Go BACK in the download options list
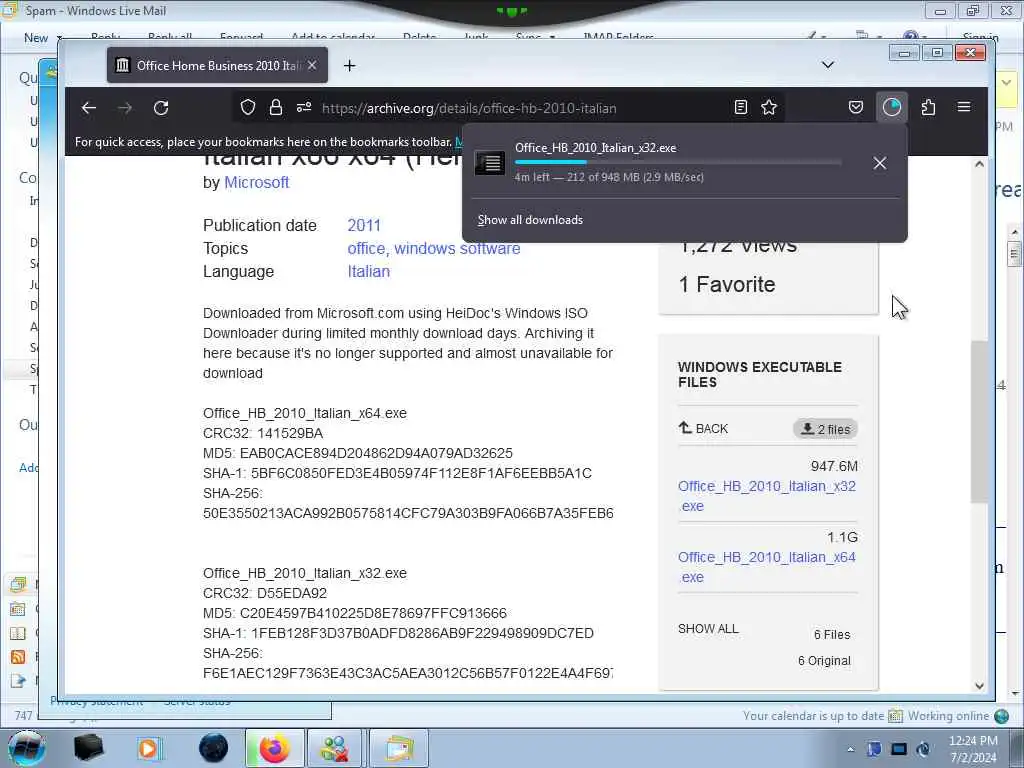1024x768 pixels. point(703,428)
